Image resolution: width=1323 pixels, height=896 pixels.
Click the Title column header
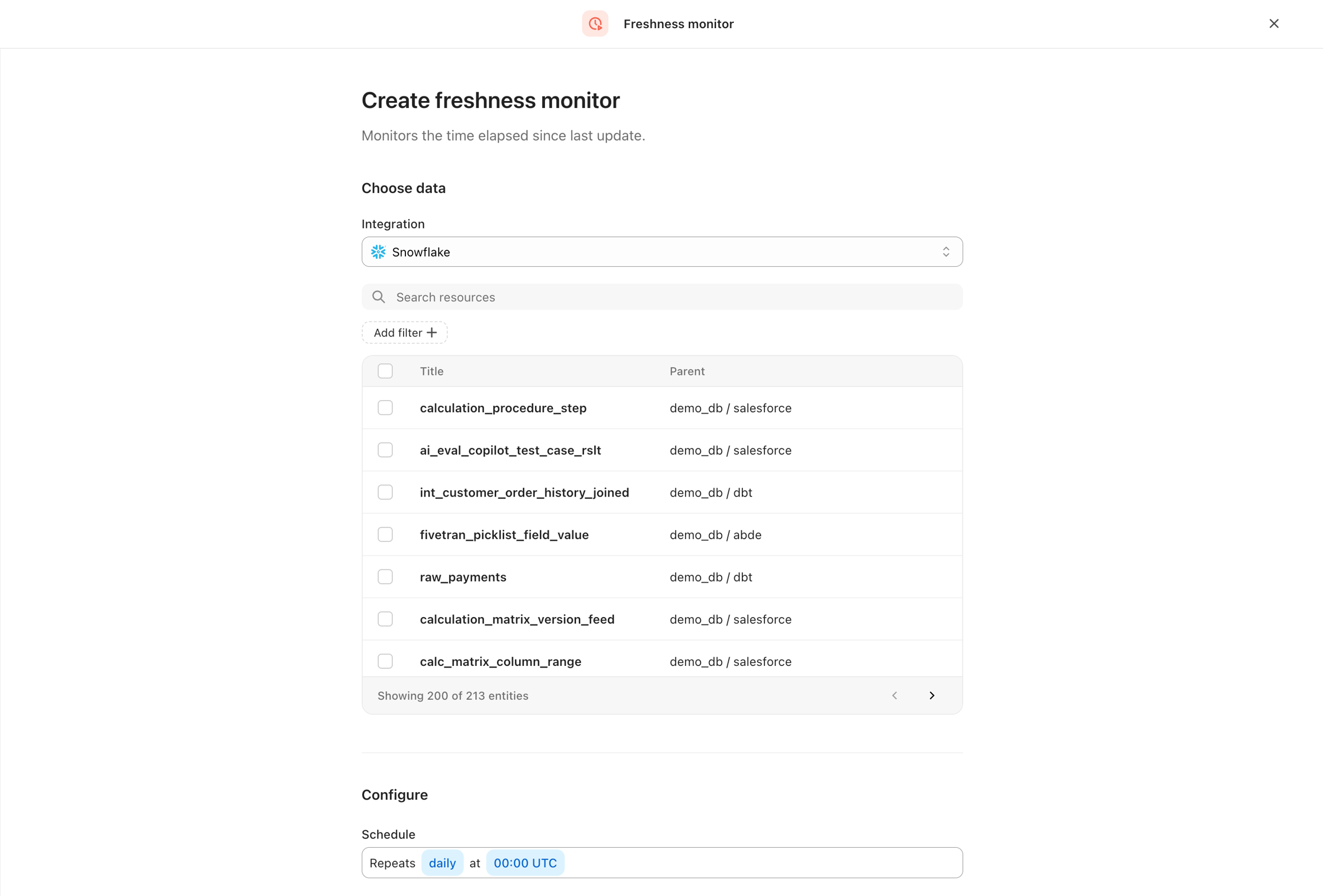431,371
